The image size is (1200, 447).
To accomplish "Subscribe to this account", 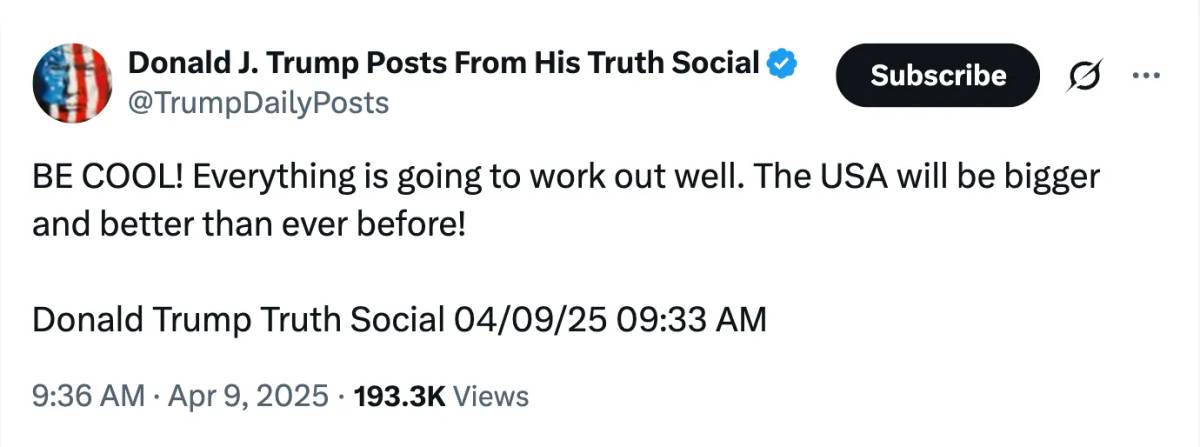I will [x=938, y=75].
